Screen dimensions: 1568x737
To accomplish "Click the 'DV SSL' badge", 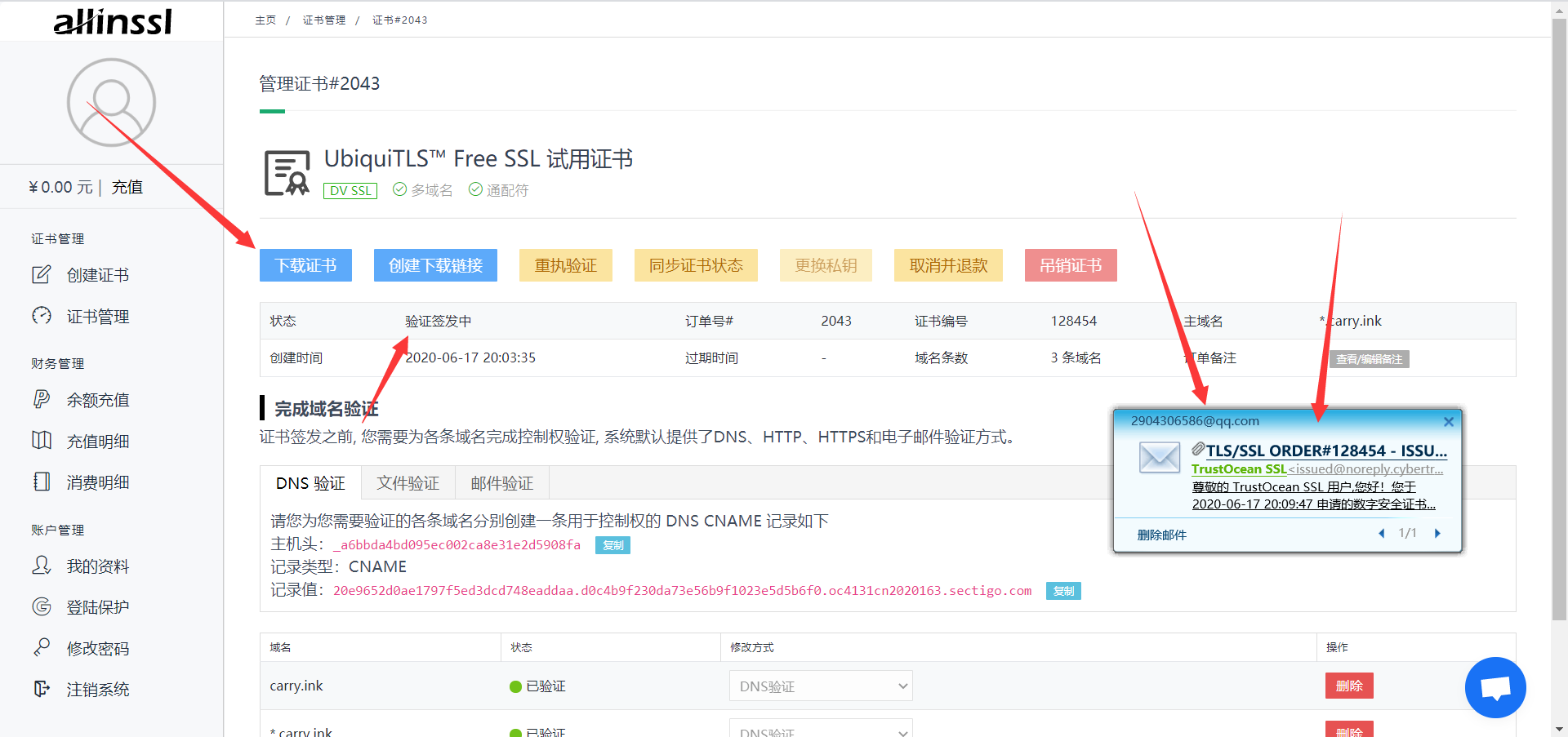I will [350, 190].
